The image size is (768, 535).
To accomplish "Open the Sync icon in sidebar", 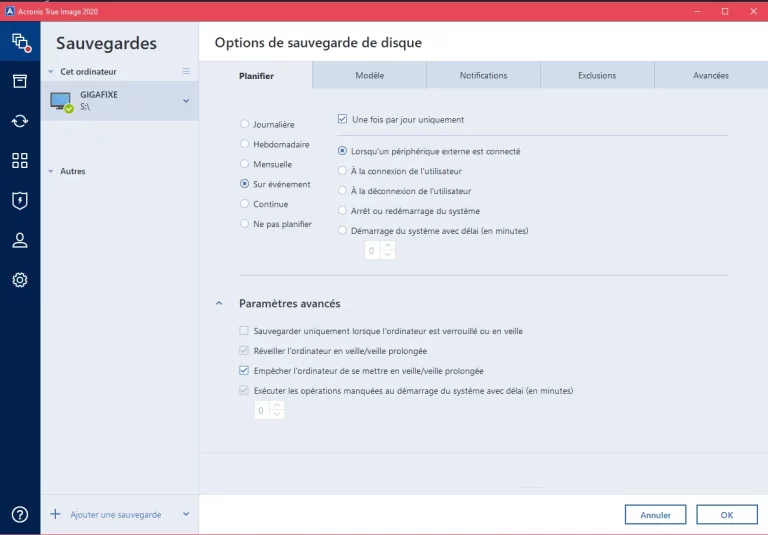I will tap(20, 121).
